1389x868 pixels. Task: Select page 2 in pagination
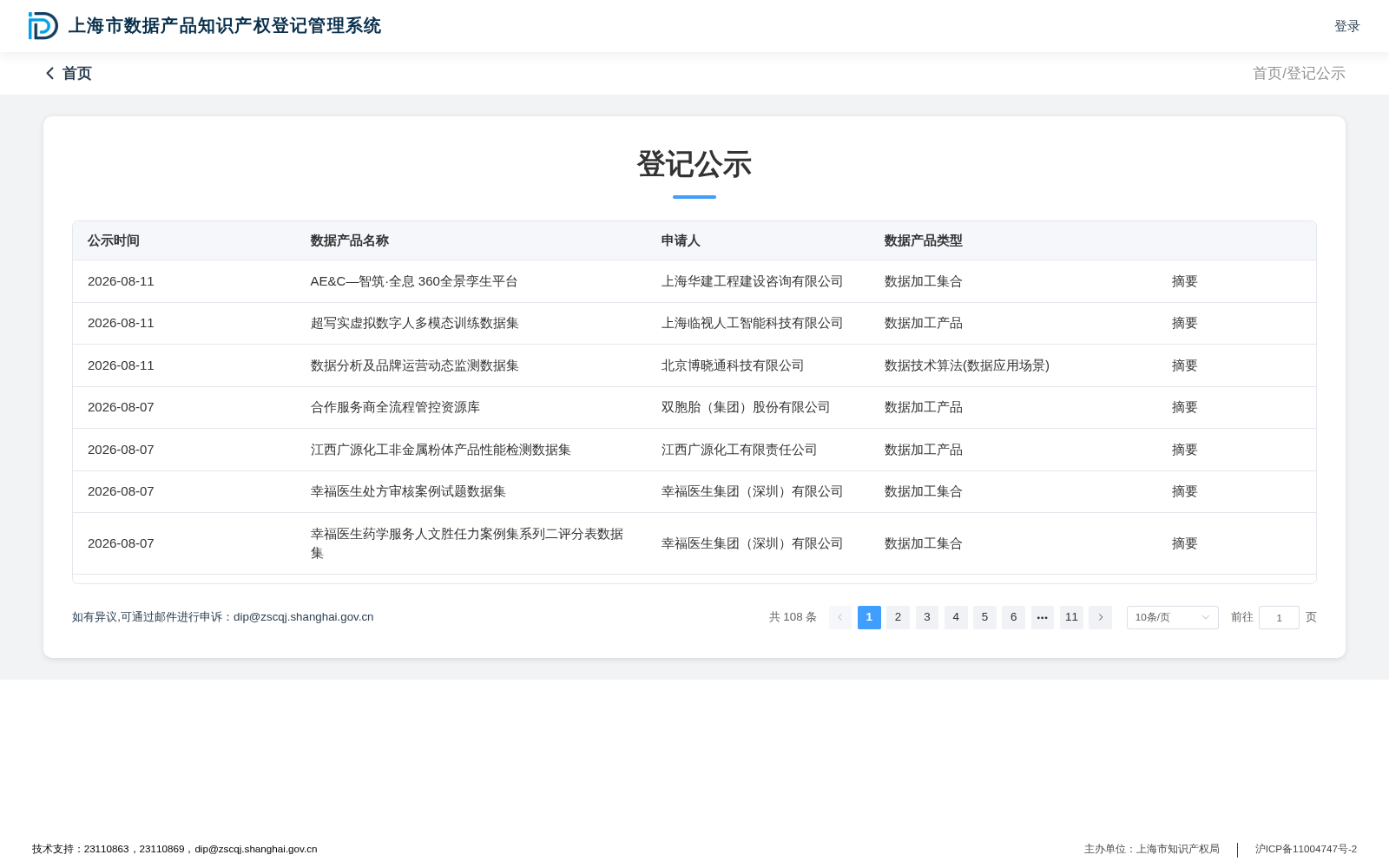pos(898,617)
